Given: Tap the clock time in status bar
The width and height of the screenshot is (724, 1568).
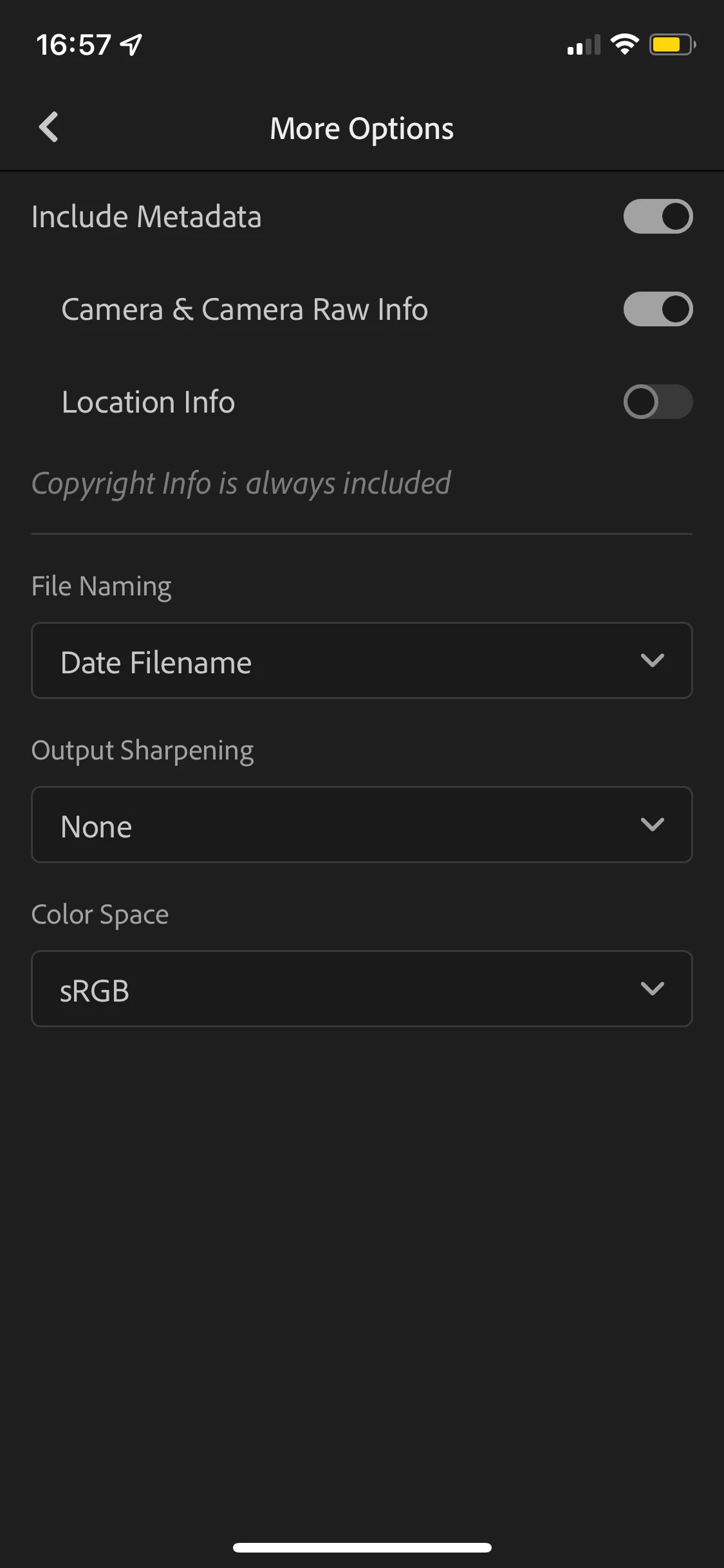Looking at the screenshot, I should click(x=73, y=45).
